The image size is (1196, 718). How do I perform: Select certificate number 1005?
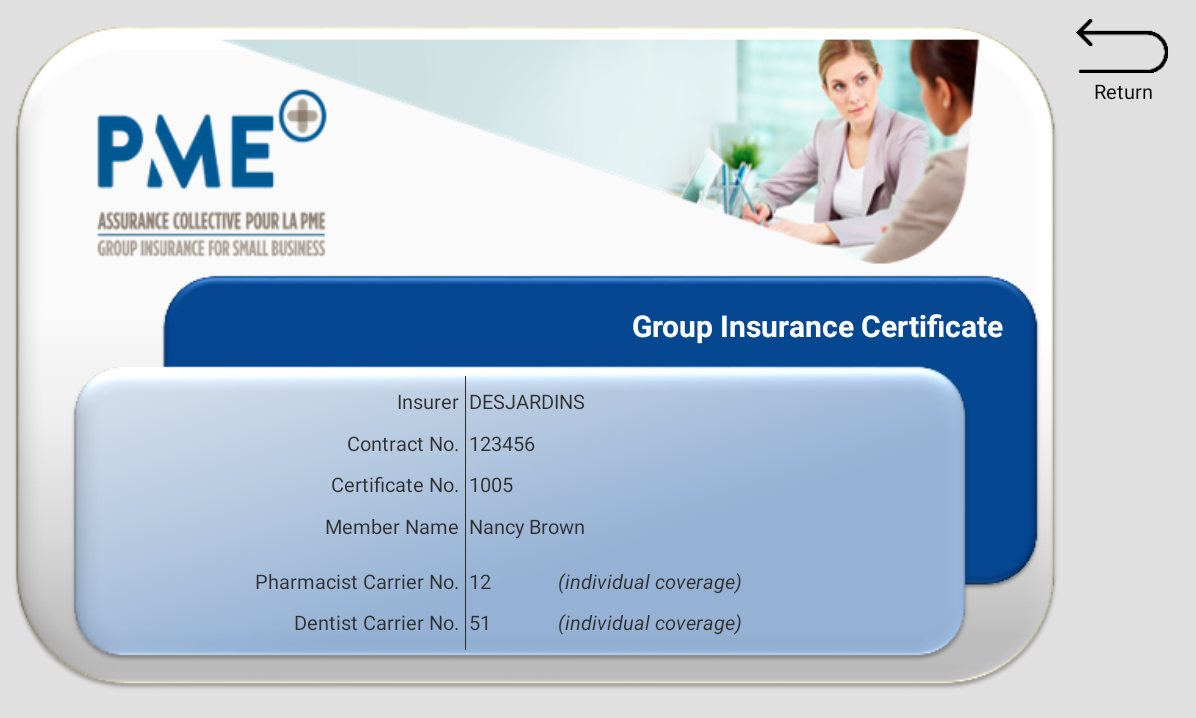click(491, 485)
